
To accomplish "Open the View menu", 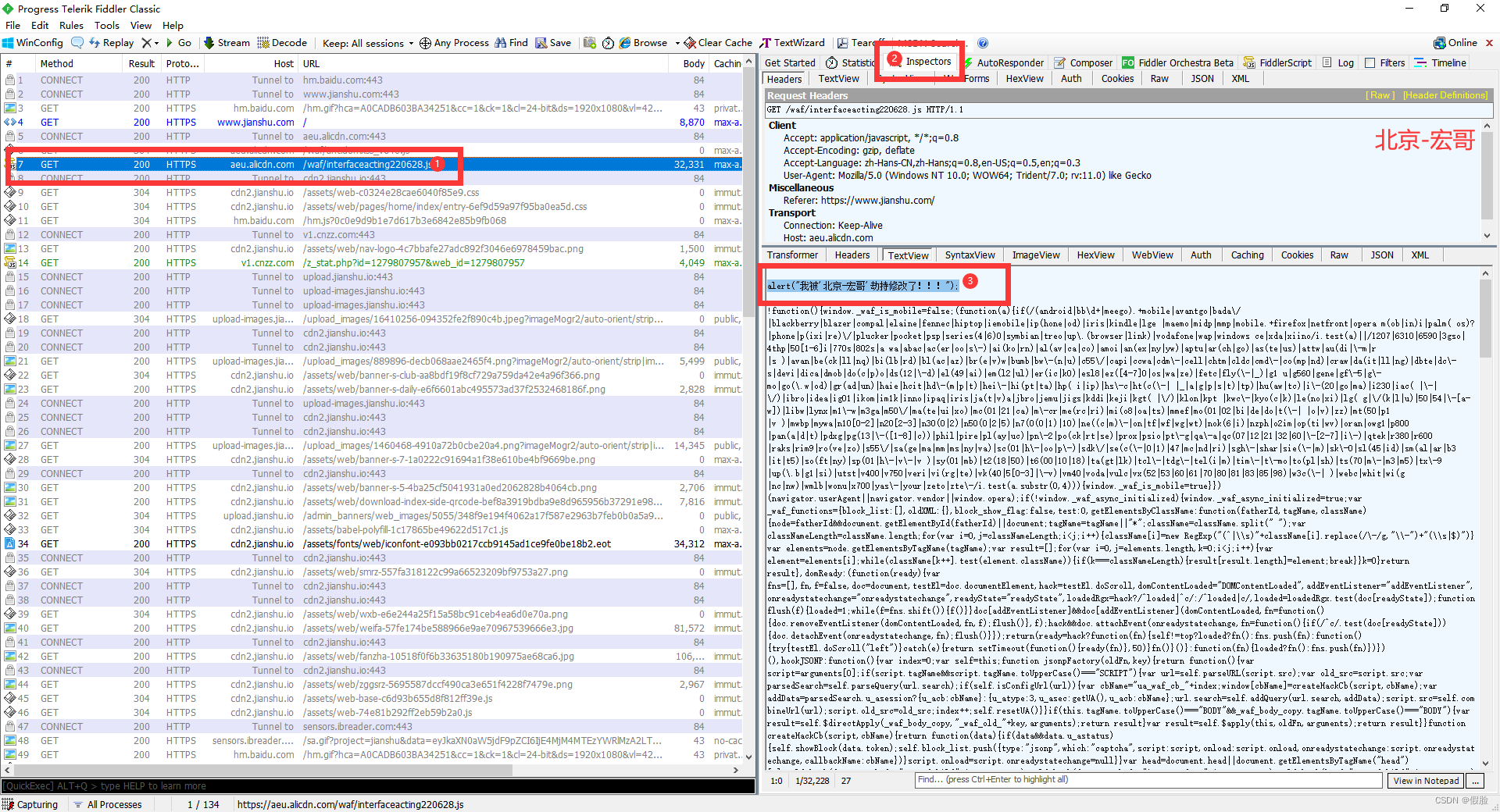I will coord(141,25).
